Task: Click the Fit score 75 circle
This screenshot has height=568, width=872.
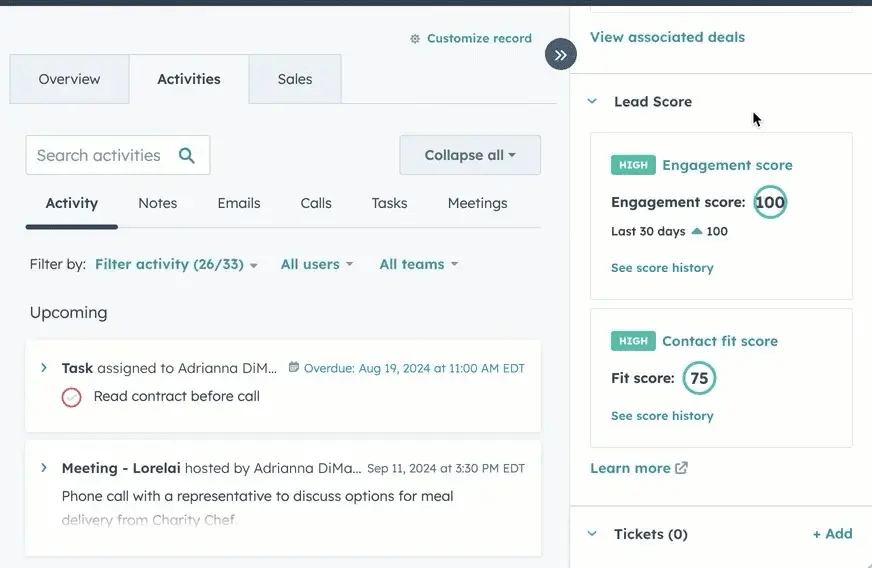Action: 699,378
